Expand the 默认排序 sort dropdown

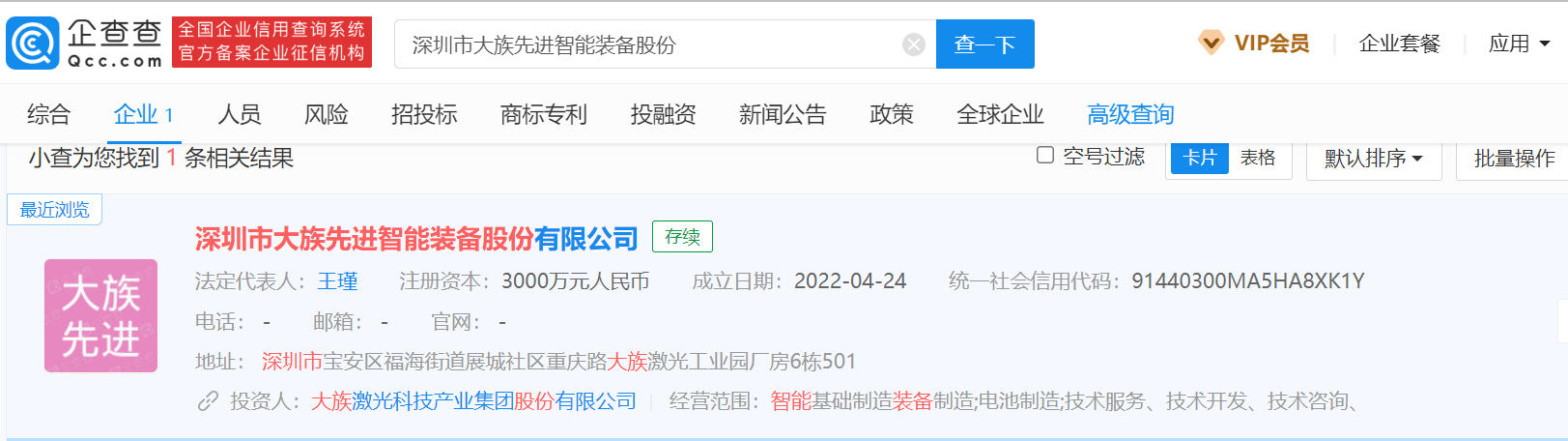pyautogui.click(x=1373, y=159)
